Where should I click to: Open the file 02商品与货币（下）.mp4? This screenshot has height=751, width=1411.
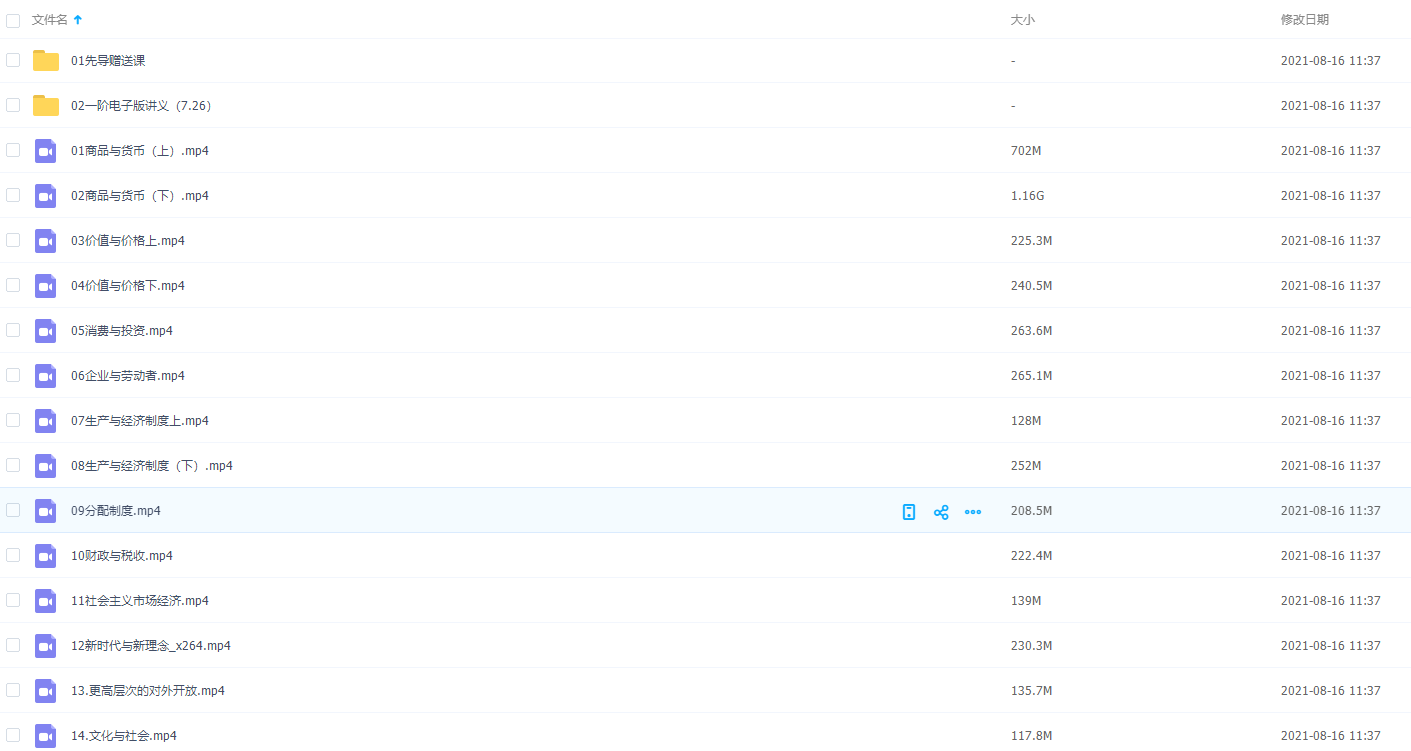[x=140, y=196]
